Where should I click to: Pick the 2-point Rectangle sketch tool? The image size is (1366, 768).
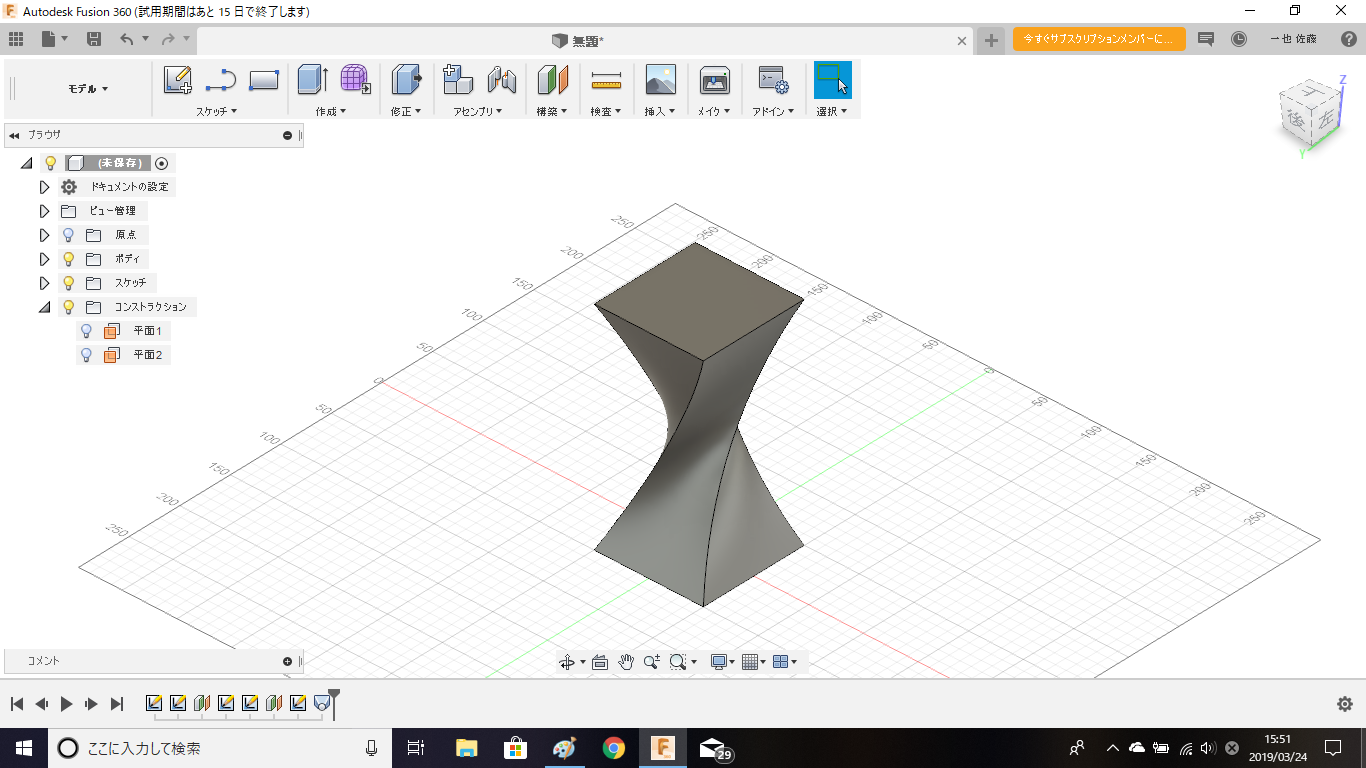tap(264, 80)
